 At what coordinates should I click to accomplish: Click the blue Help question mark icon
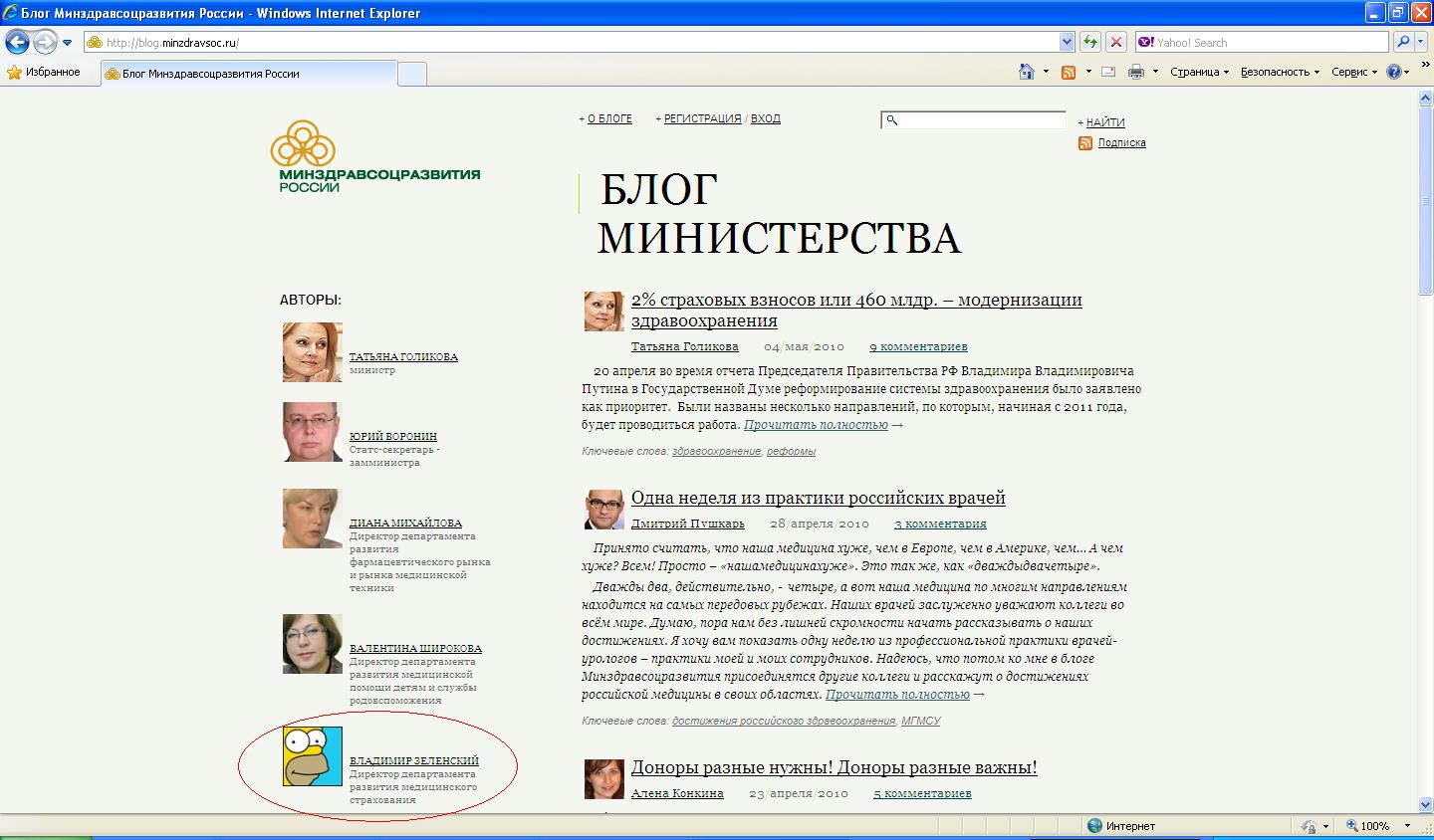pos(1393,72)
